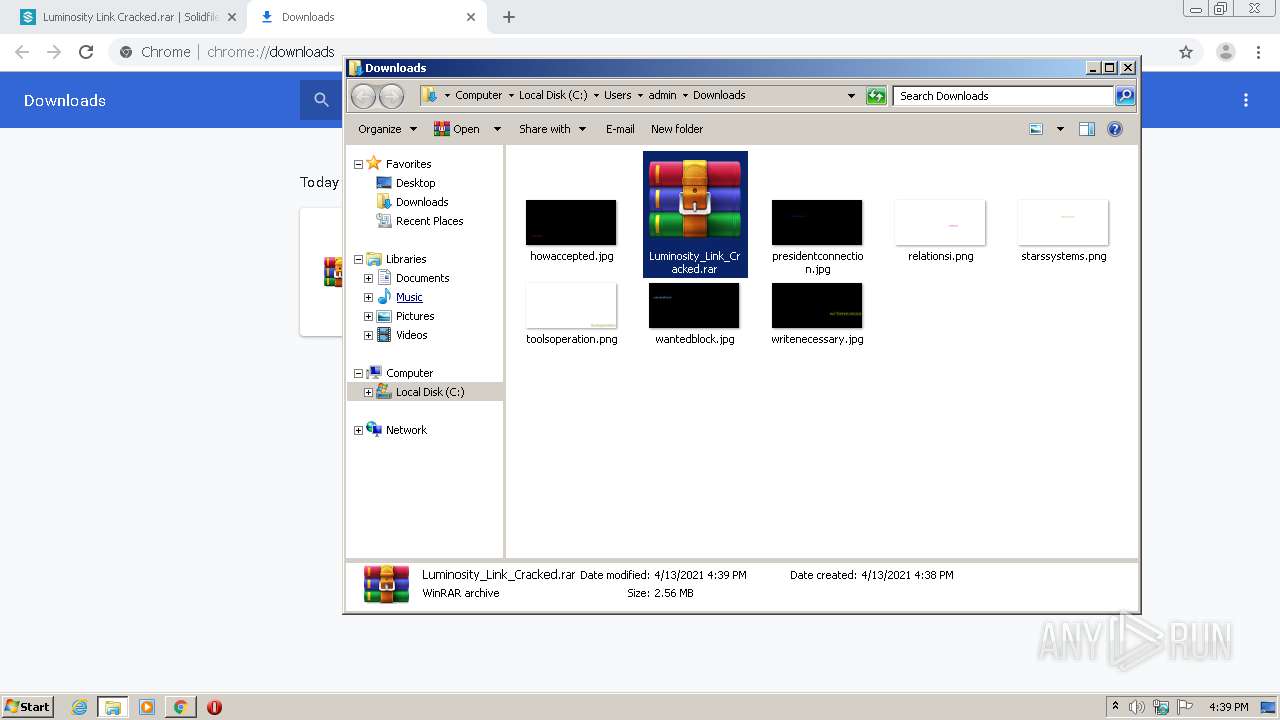Reload the Chrome page
The image size is (1280, 720).
click(x=86, y=52)
